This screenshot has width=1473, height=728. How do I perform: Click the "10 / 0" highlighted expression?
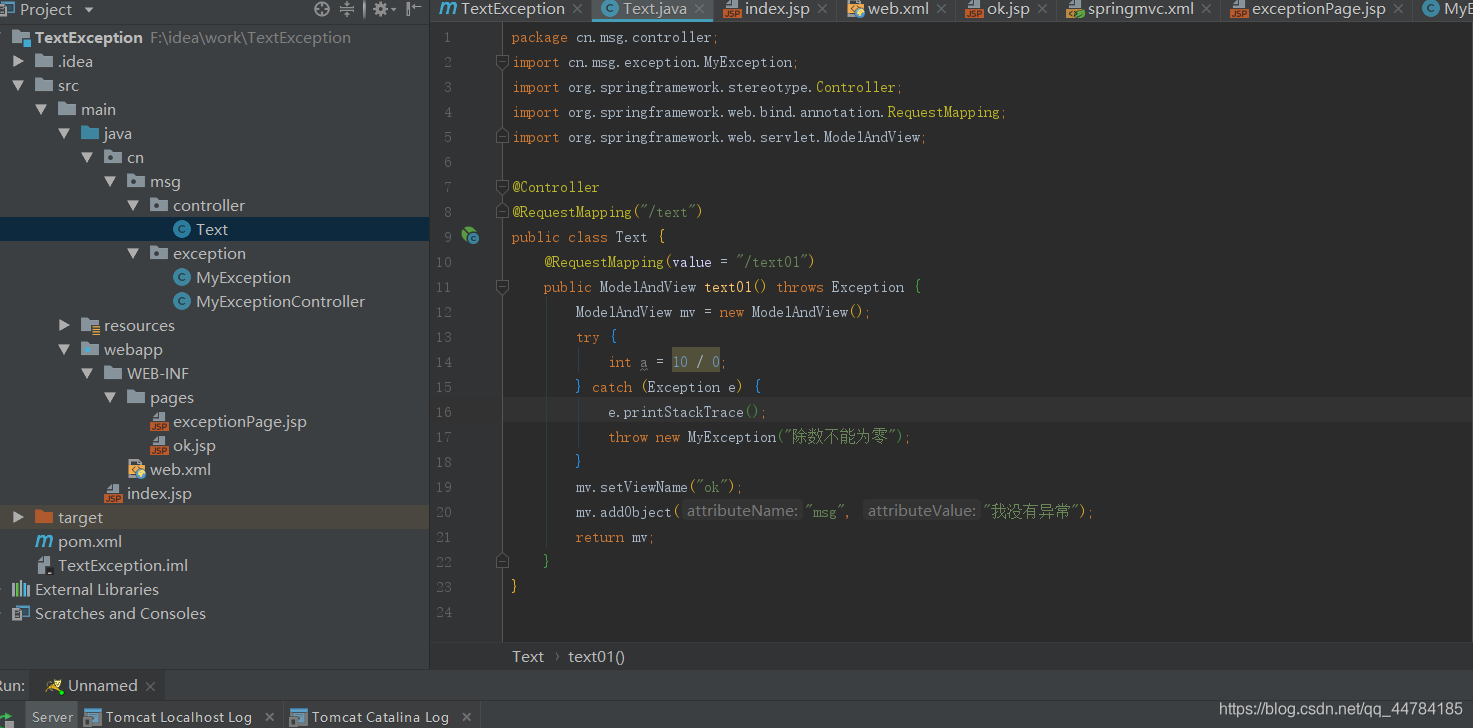(x=696, y=362)
